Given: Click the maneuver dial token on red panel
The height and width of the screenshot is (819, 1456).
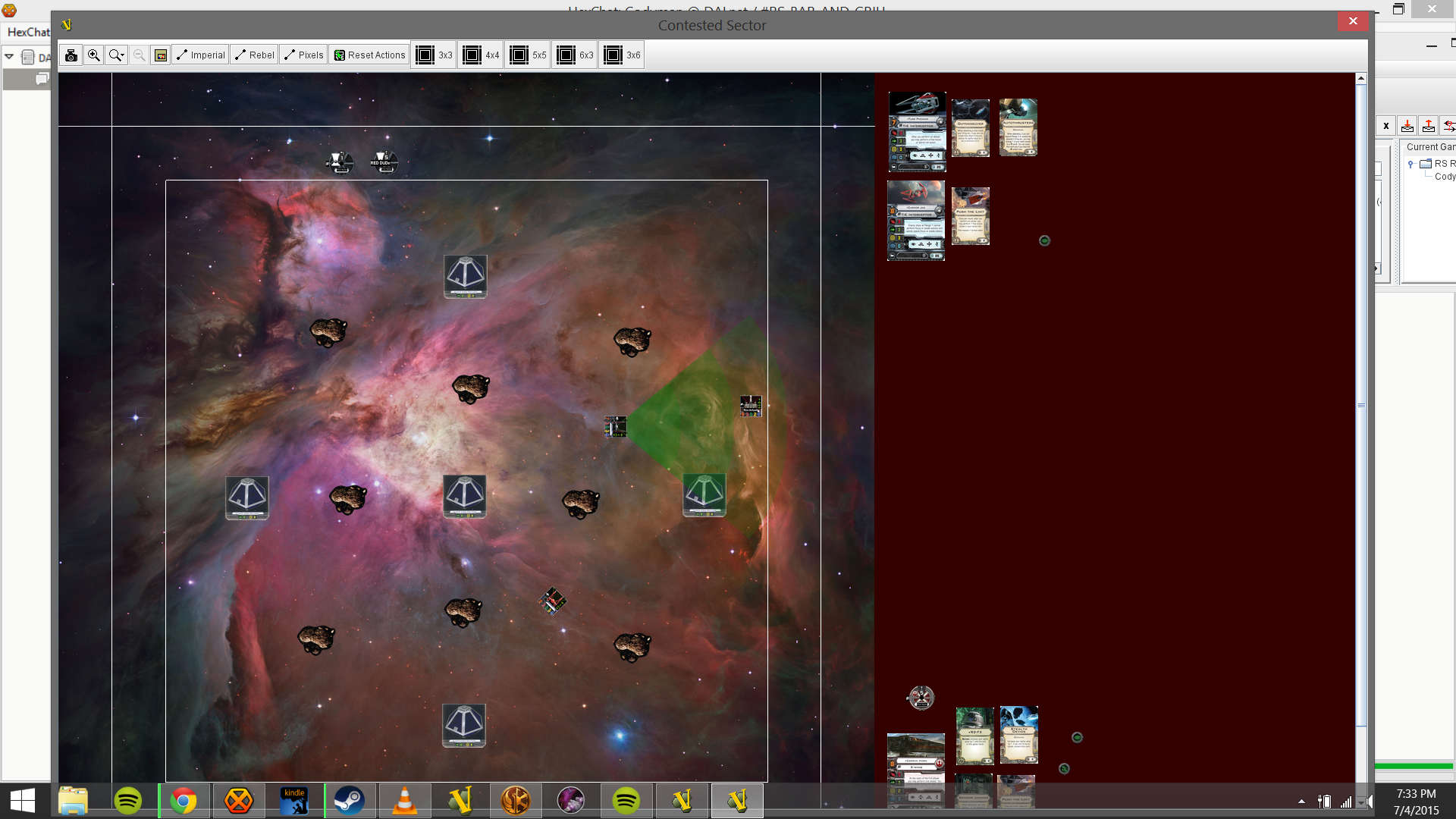Looking at the screenshot, I should coord(921,698).
